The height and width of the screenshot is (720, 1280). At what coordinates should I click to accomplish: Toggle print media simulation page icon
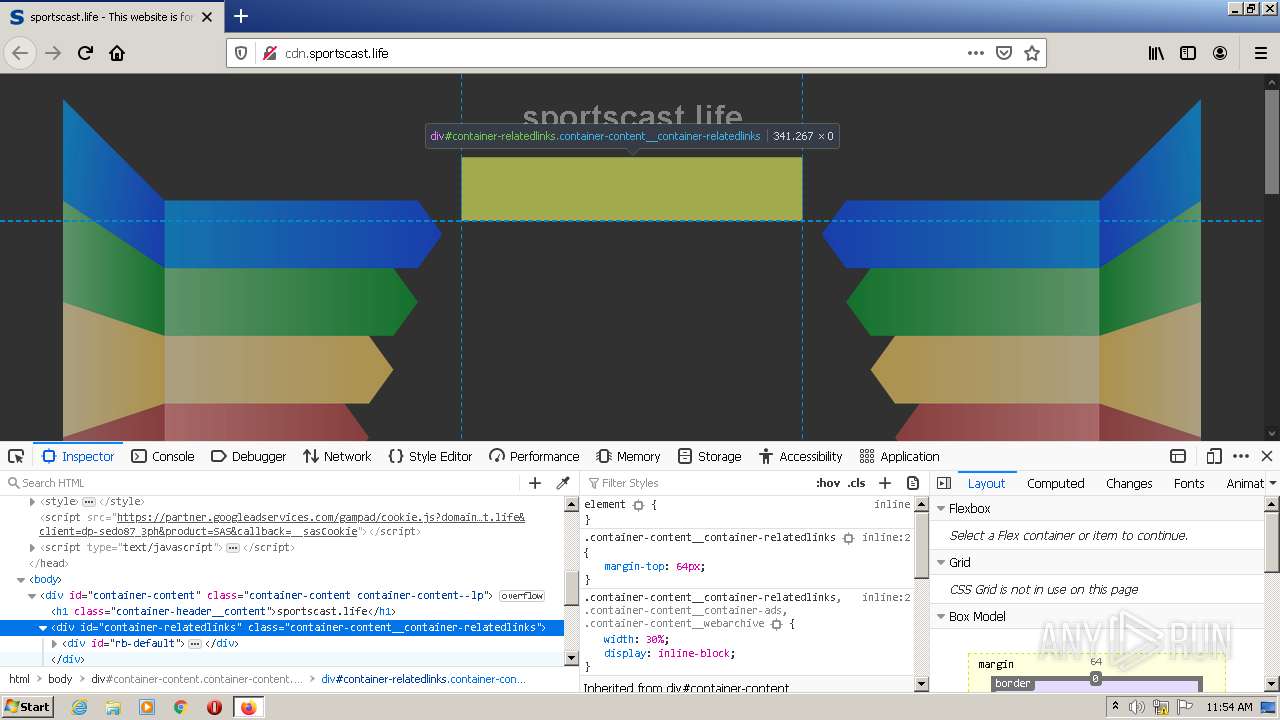click(913, 483)
